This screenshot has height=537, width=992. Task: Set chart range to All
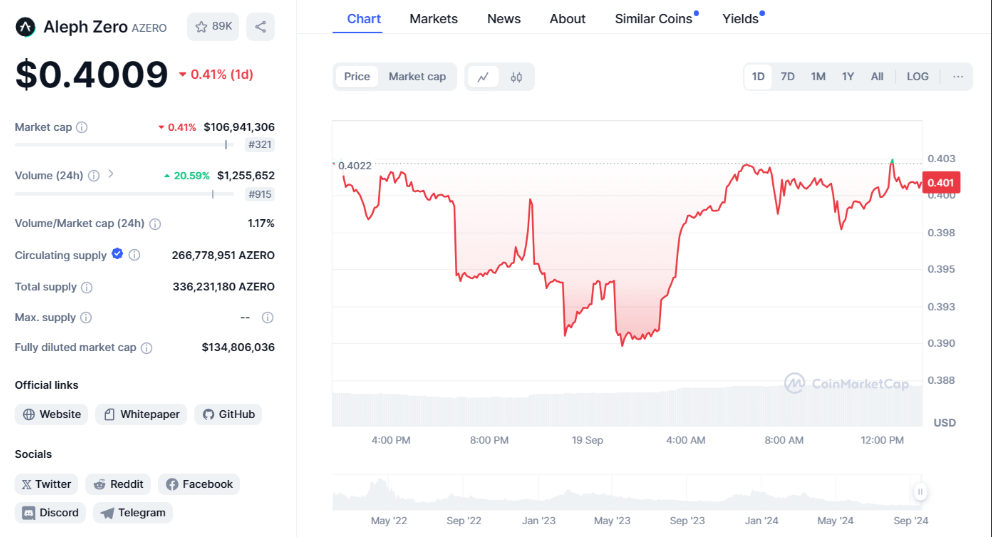tap(877, 77)
